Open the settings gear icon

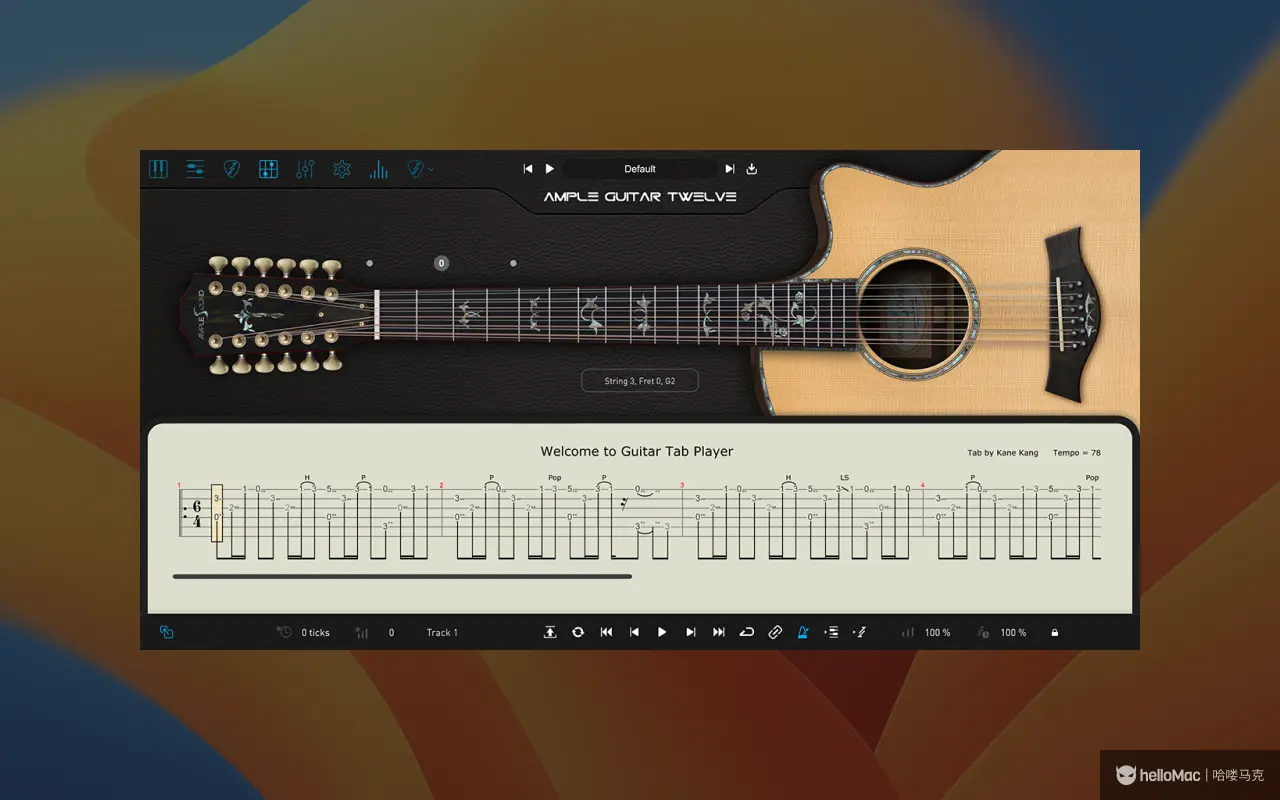(x=341, y=168)
